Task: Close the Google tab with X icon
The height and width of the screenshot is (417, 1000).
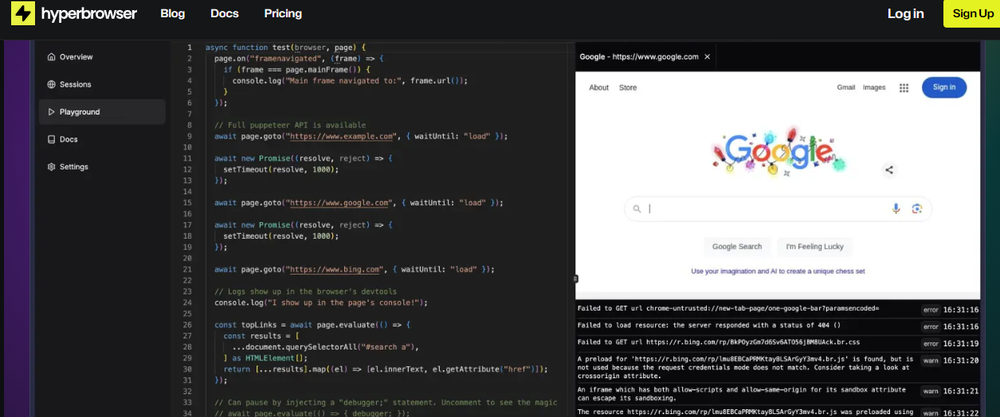Action: click(707, 57)
